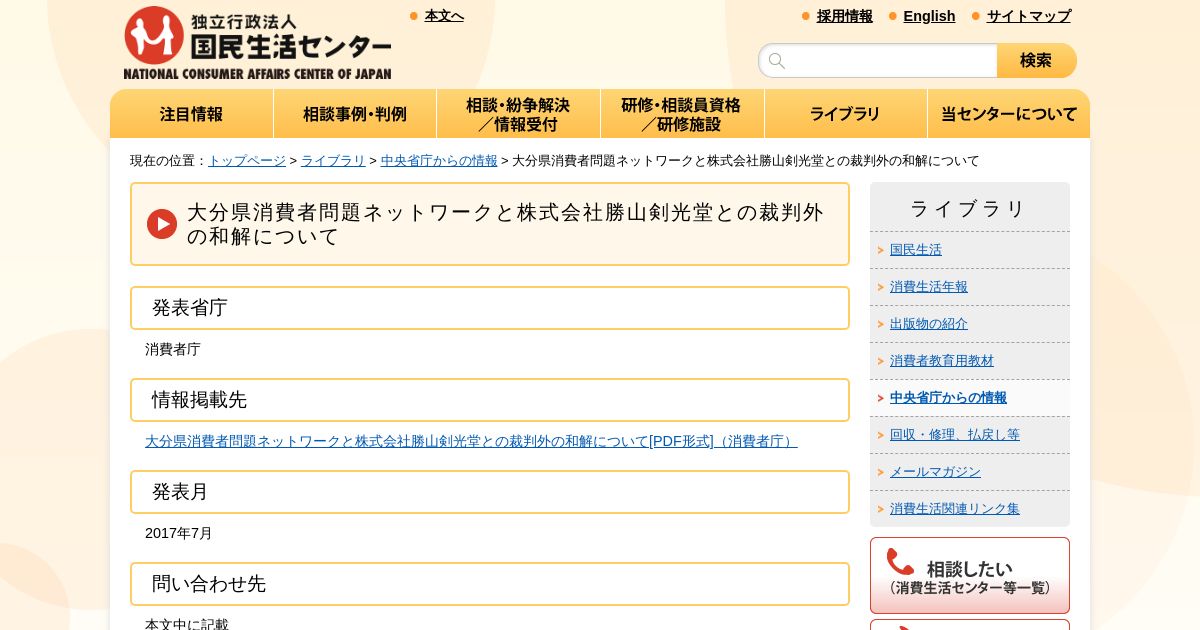Open the 研修・相談員資格／研修施設 navigation tab

pos(682,114)
